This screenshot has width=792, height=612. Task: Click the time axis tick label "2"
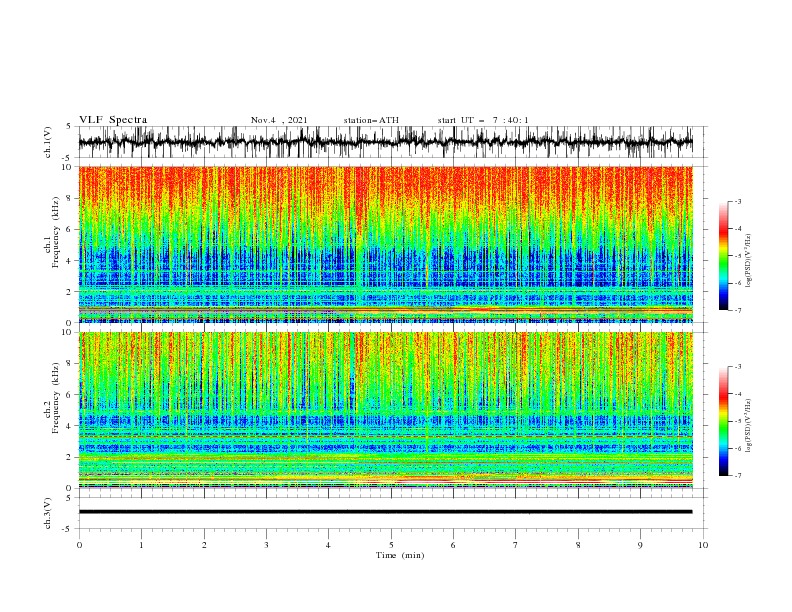click(x=204, y=545)
